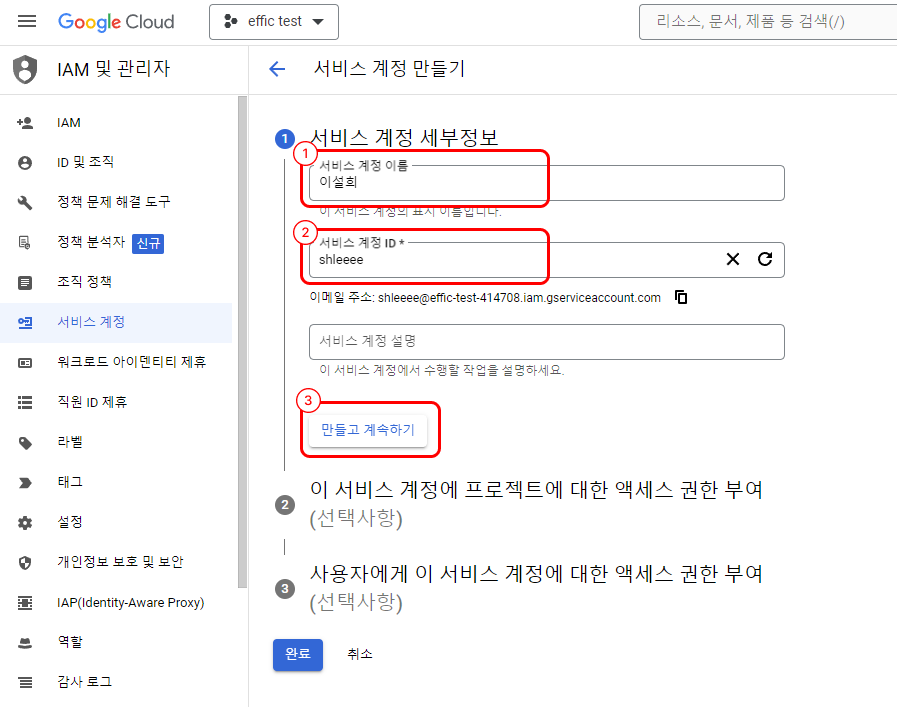Image resolution: width=897 pixels, height=707 pixels.
Task: Click the 취소 cancel button
Action: (x=360, y=654)
